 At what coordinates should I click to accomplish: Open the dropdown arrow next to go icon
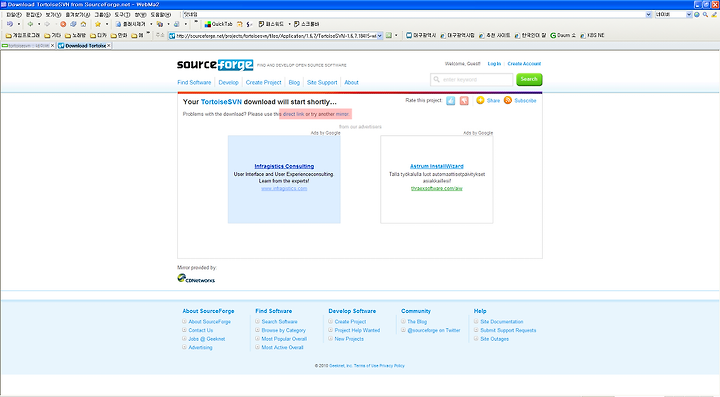(396, 35)
